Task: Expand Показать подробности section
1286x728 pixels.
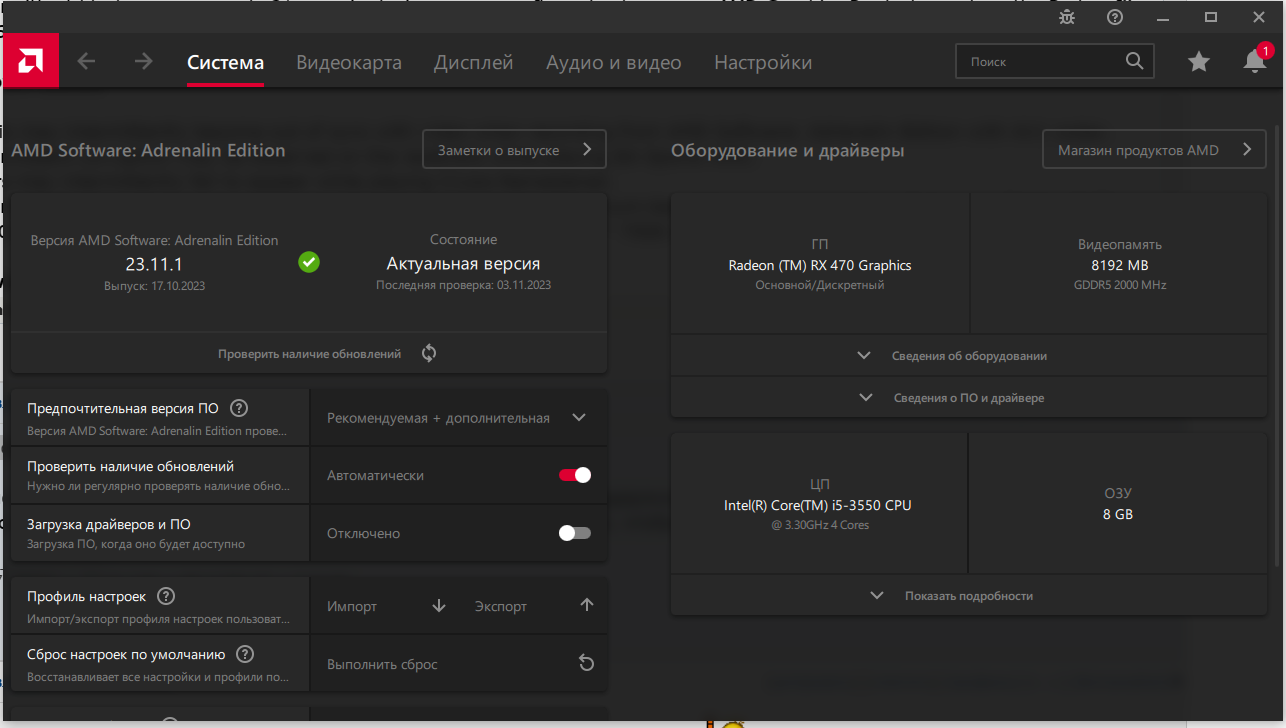Action: click(969, 595)
